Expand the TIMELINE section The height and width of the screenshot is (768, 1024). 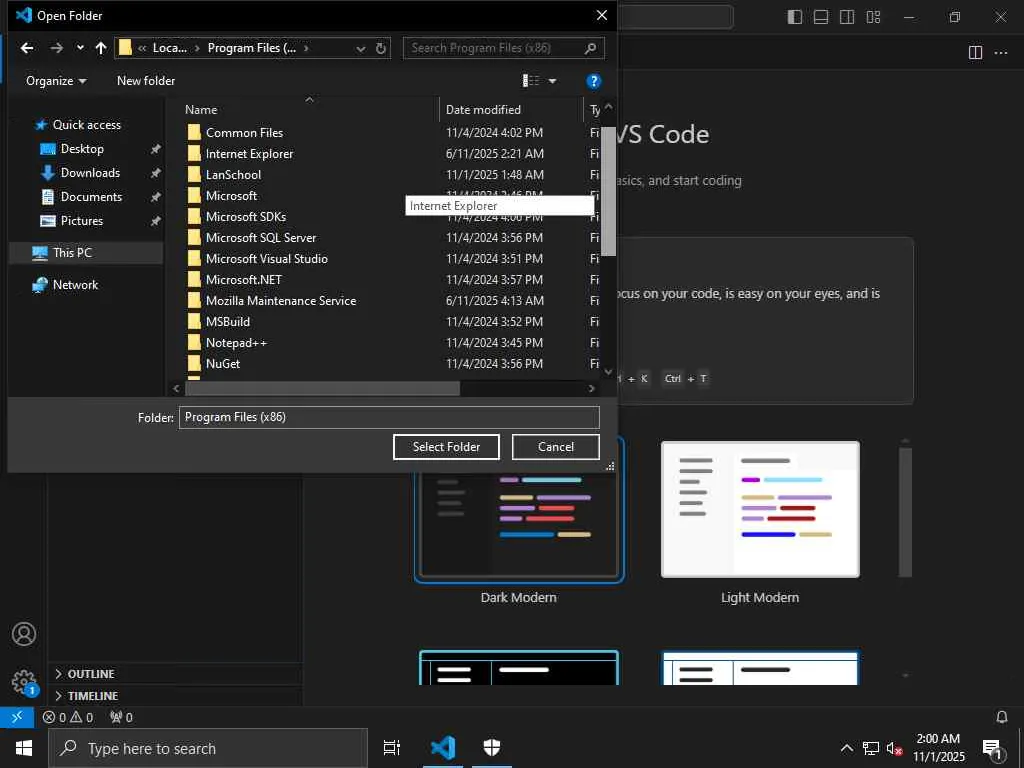[x=175, y=696]
